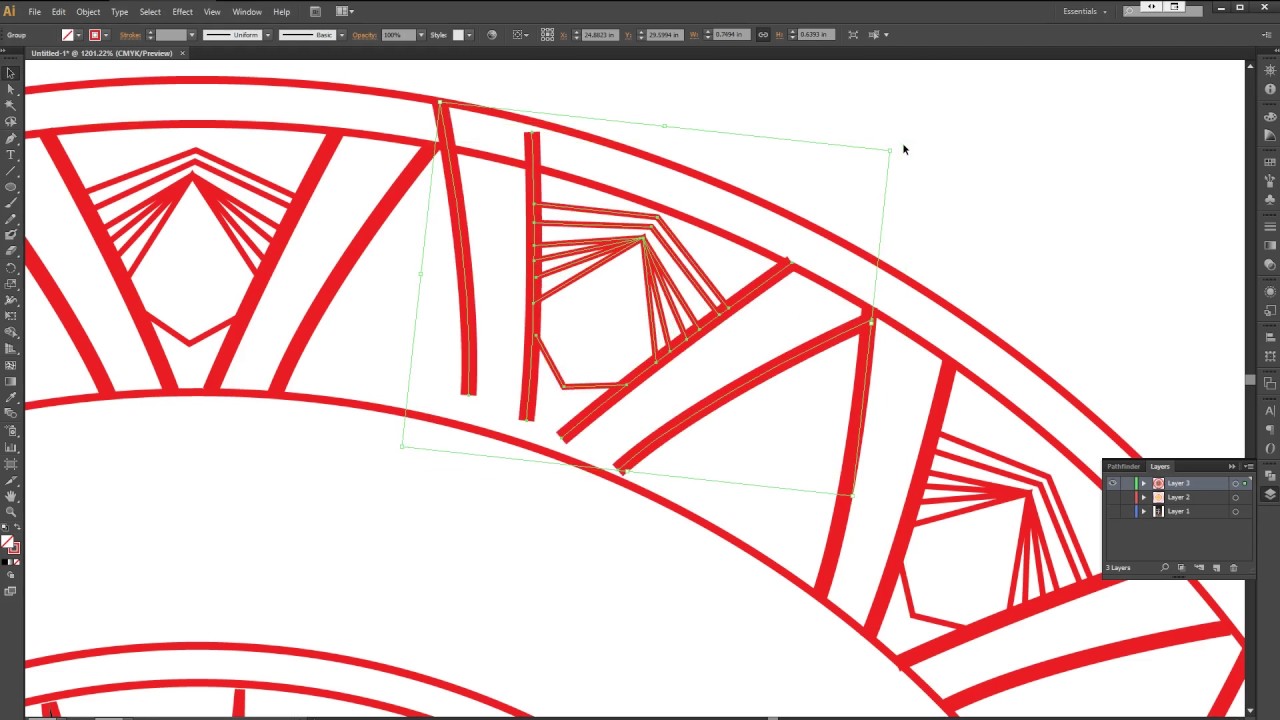
Task: Click the Create New Layer icon
Action: pyautogui.click(x=1216, y=568)
